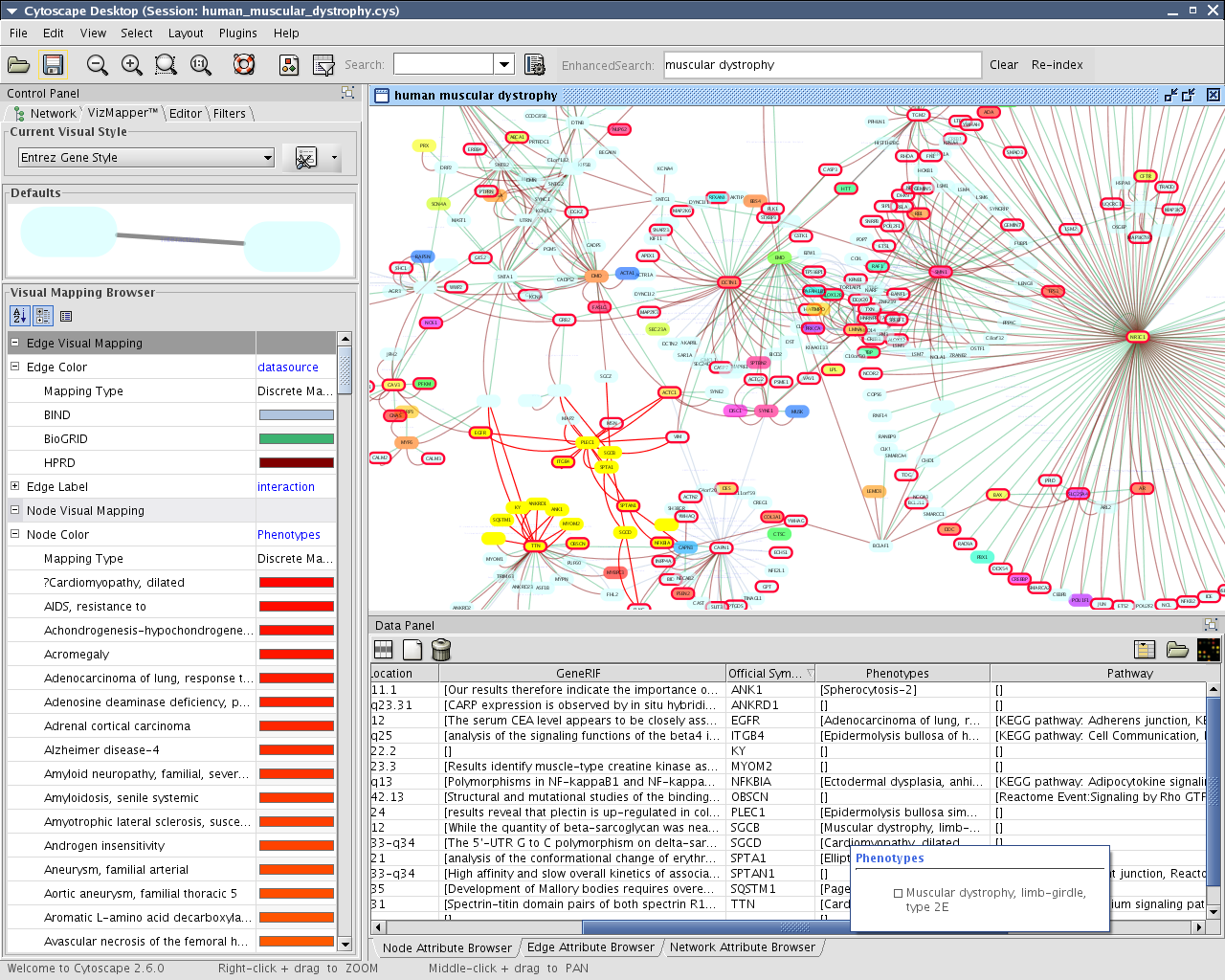This screenshot has width=1225, height=980.
Task: Open Help via the lifebuoy icon
Action: pos(244,65)
